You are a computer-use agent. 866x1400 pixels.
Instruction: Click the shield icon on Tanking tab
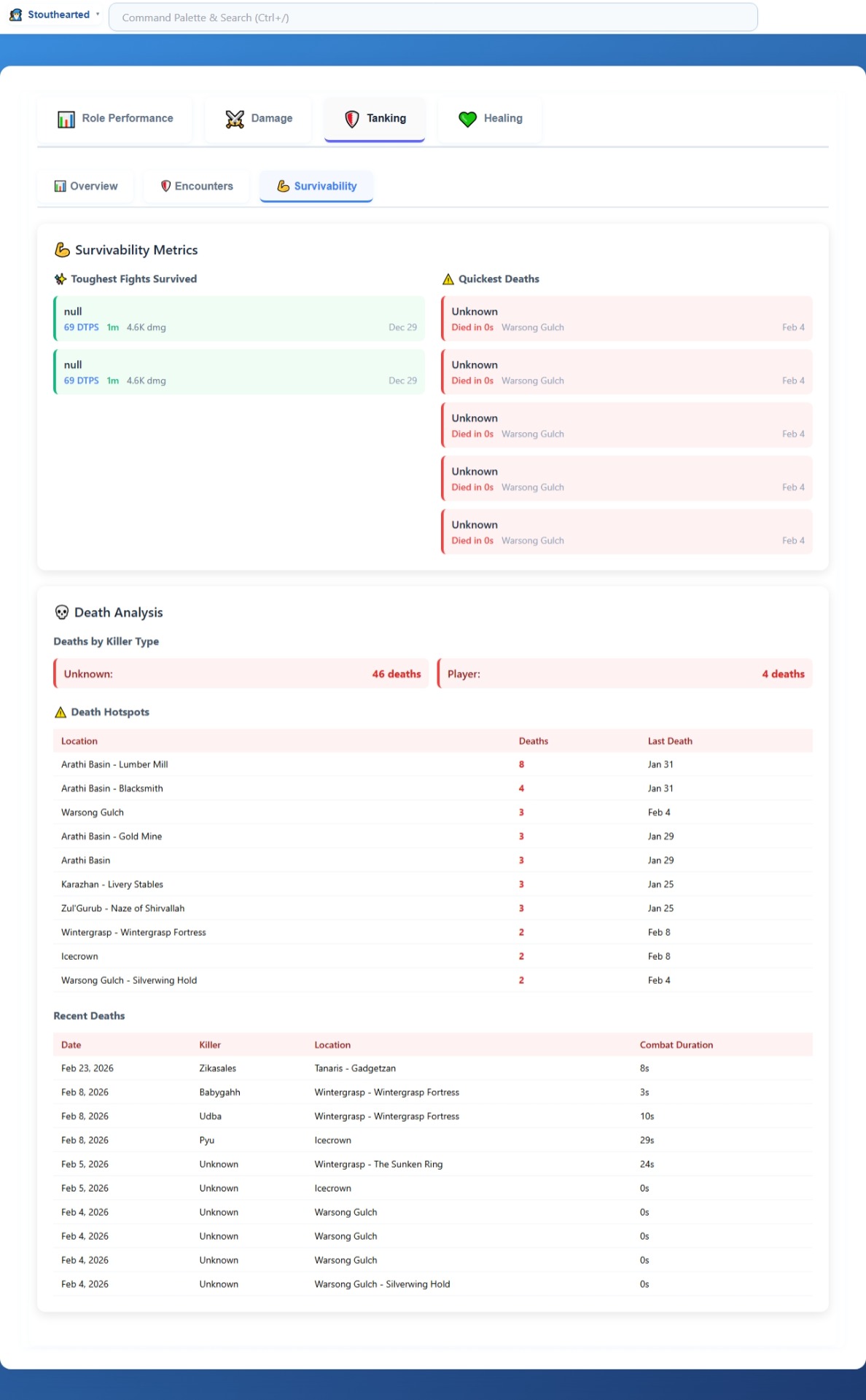tap(352, 119)
